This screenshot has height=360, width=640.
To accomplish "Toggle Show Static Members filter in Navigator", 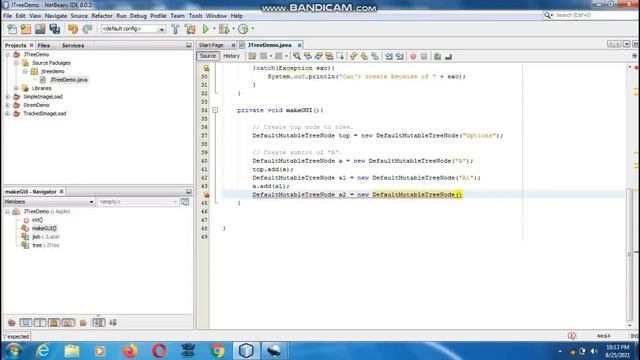I will [x=40, y=322].
